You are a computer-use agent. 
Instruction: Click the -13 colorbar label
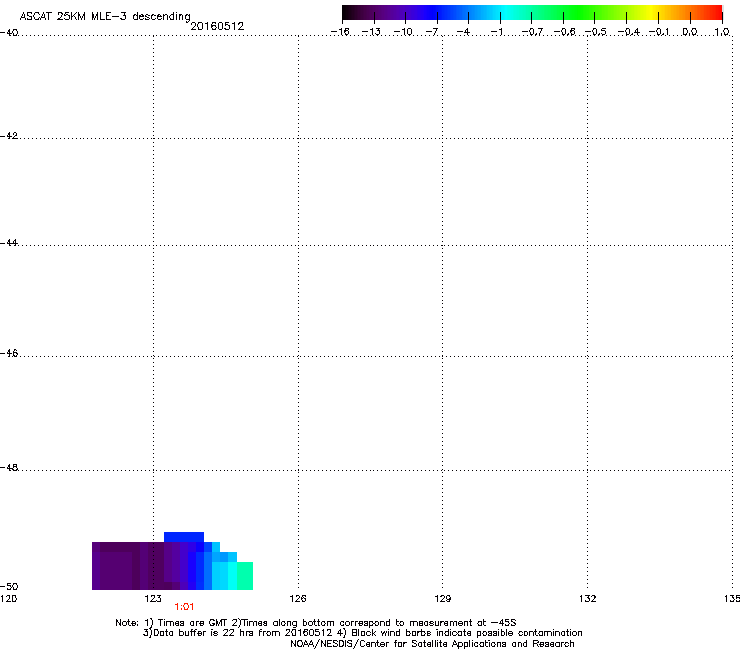click(x=371, y=32)
